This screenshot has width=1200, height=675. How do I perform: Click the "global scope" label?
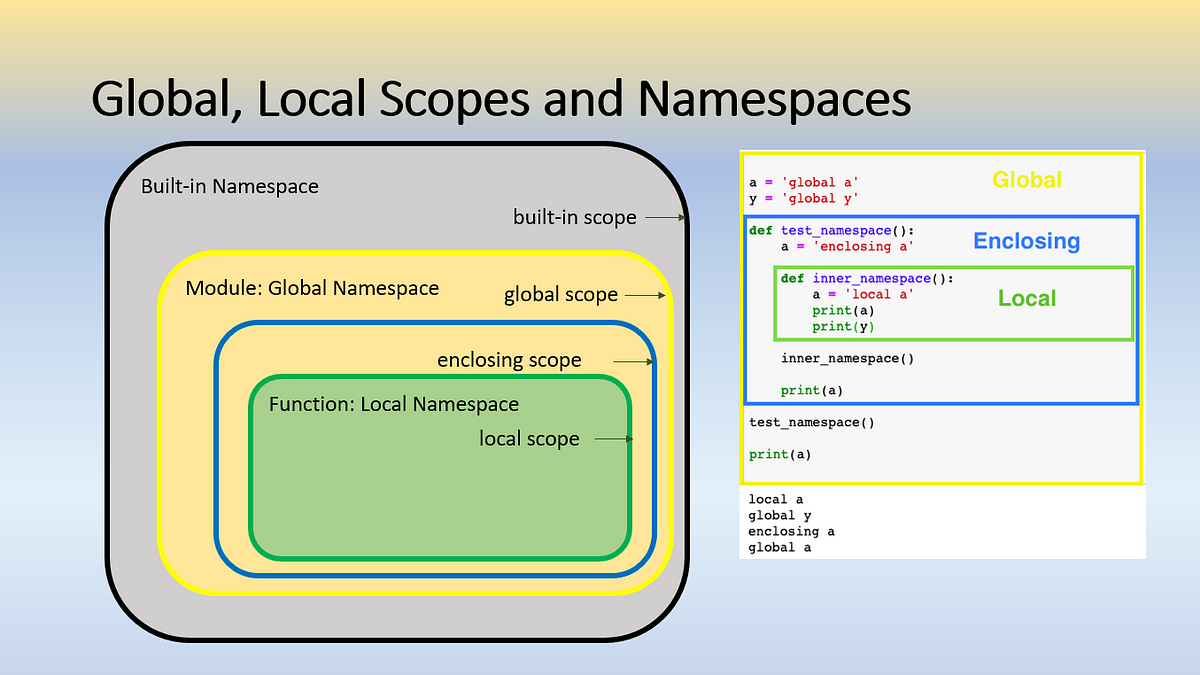pos(561,295)
